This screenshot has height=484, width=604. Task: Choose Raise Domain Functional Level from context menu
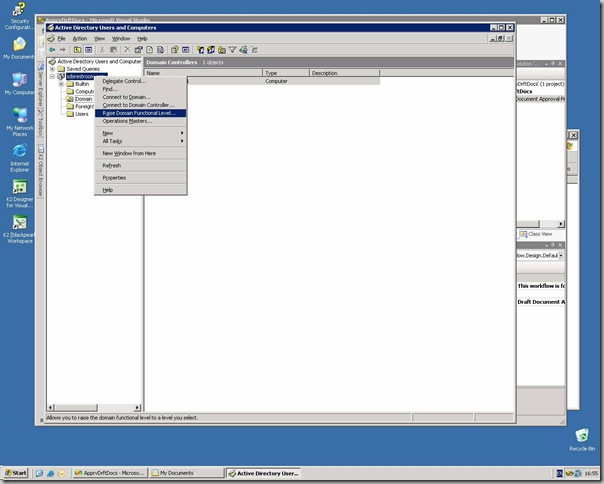point(141,113)
